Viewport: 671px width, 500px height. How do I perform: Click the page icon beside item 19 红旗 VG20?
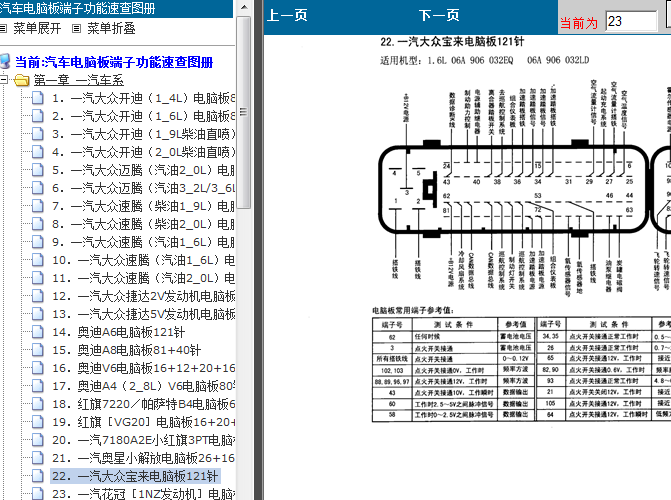38,422
